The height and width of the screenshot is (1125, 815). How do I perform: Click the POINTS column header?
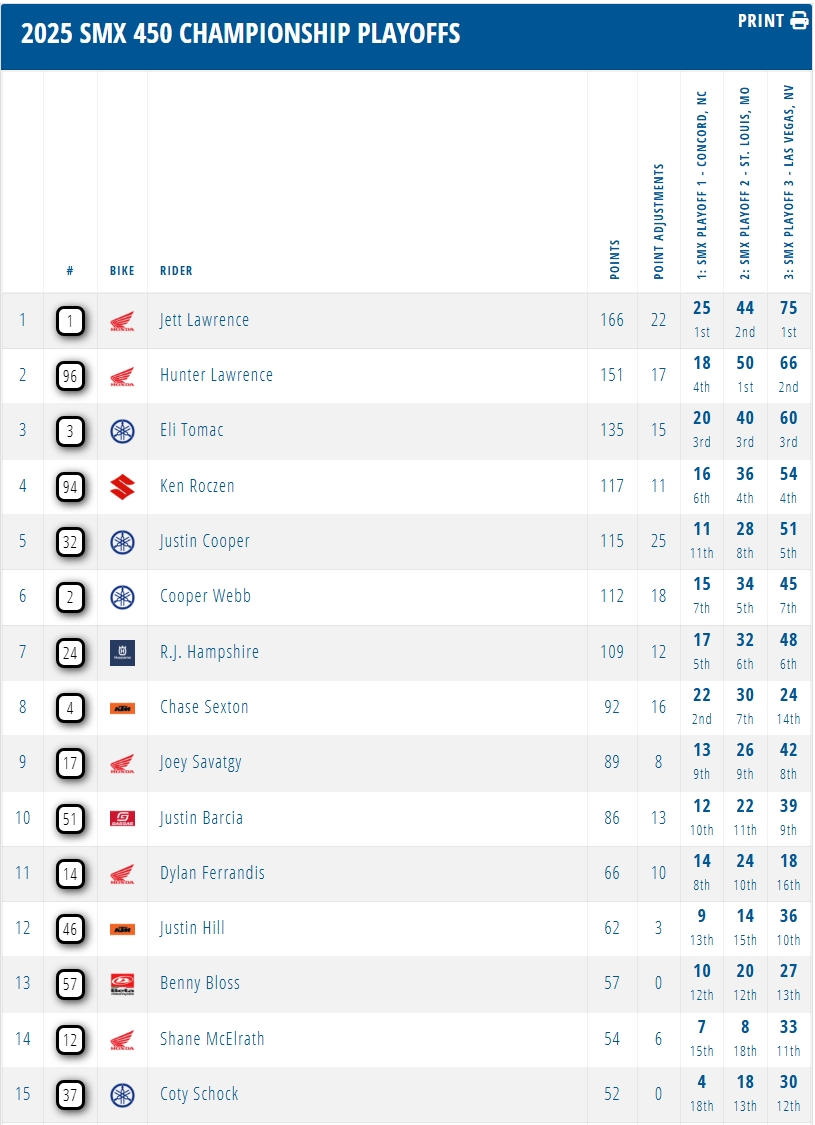[614, 260]
